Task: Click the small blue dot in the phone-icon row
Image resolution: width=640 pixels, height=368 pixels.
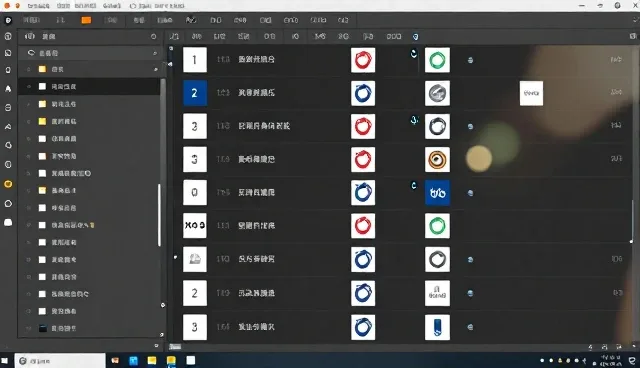Action: (x=470, y=327)
